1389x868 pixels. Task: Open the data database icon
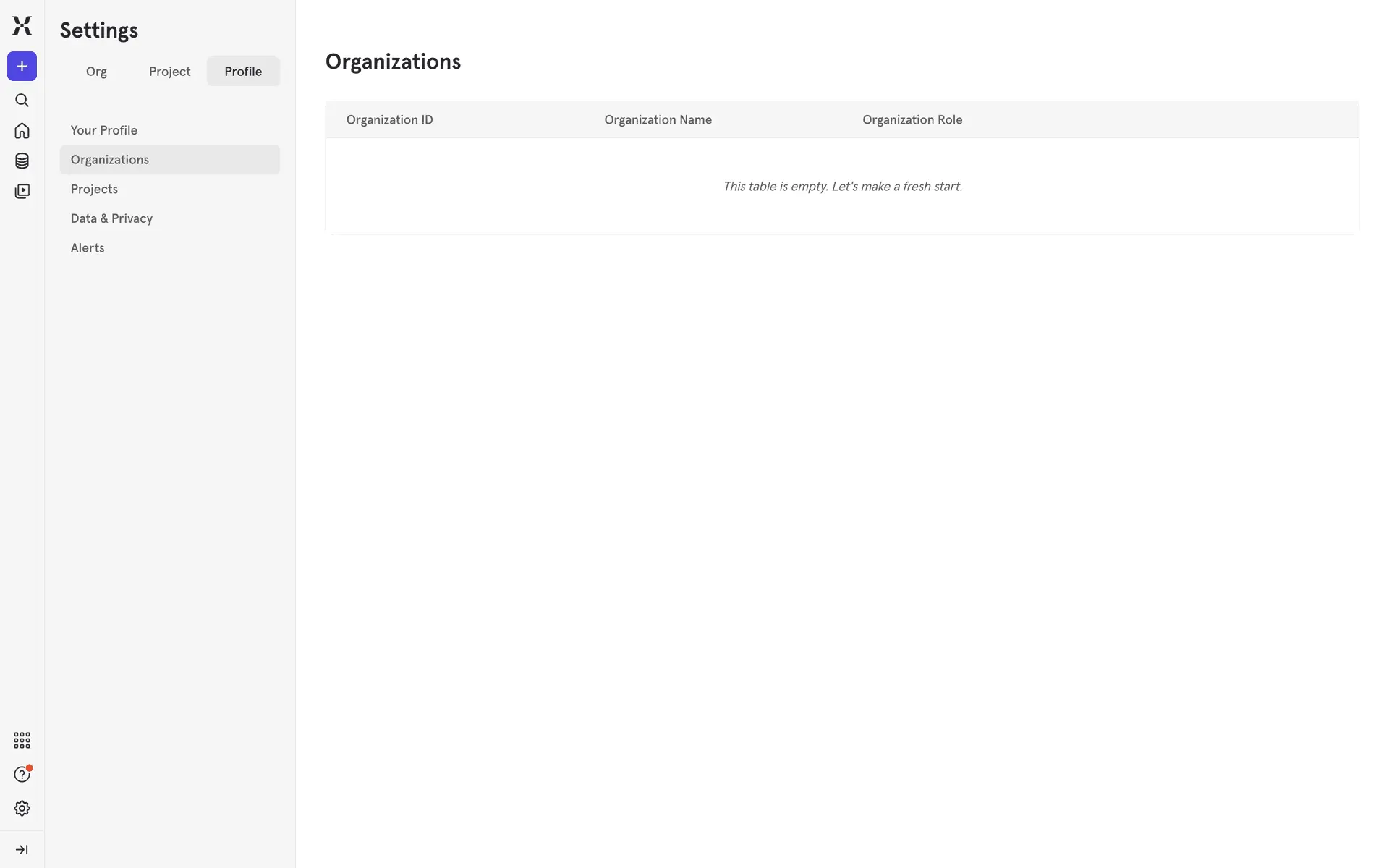point(22,161)
